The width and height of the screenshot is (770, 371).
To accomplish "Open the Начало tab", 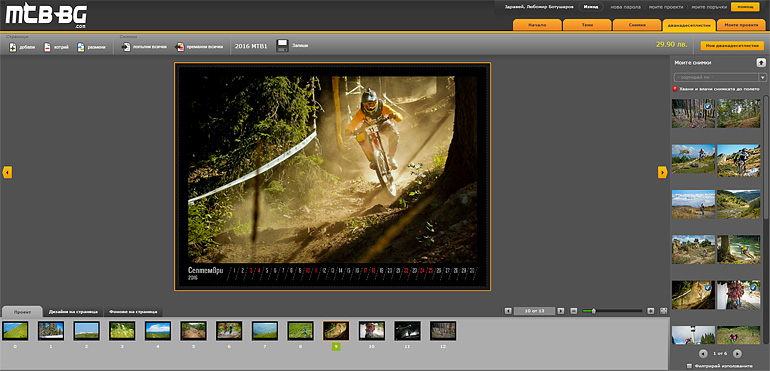I will [537, 25].
